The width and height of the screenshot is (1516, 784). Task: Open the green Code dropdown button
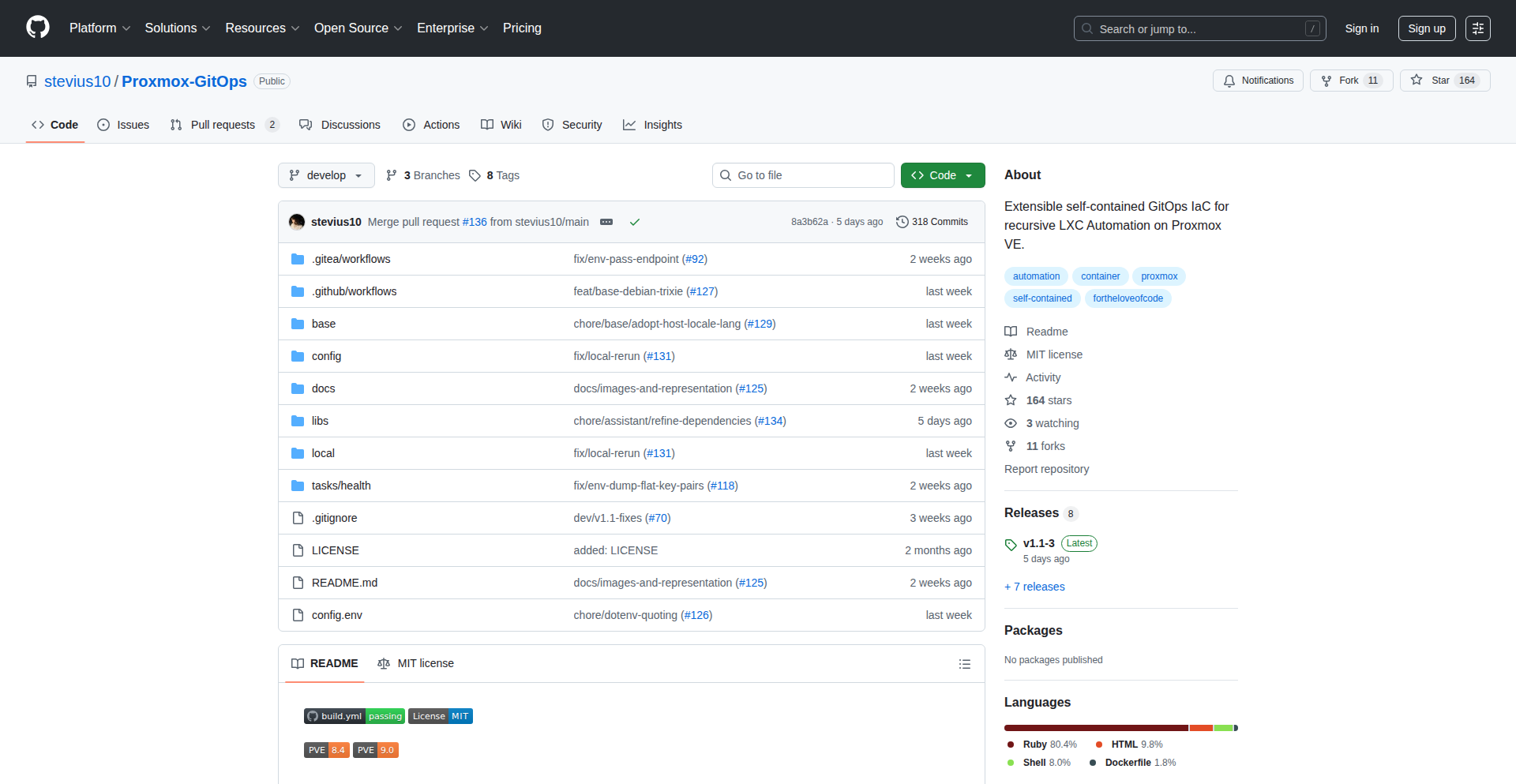943,175
